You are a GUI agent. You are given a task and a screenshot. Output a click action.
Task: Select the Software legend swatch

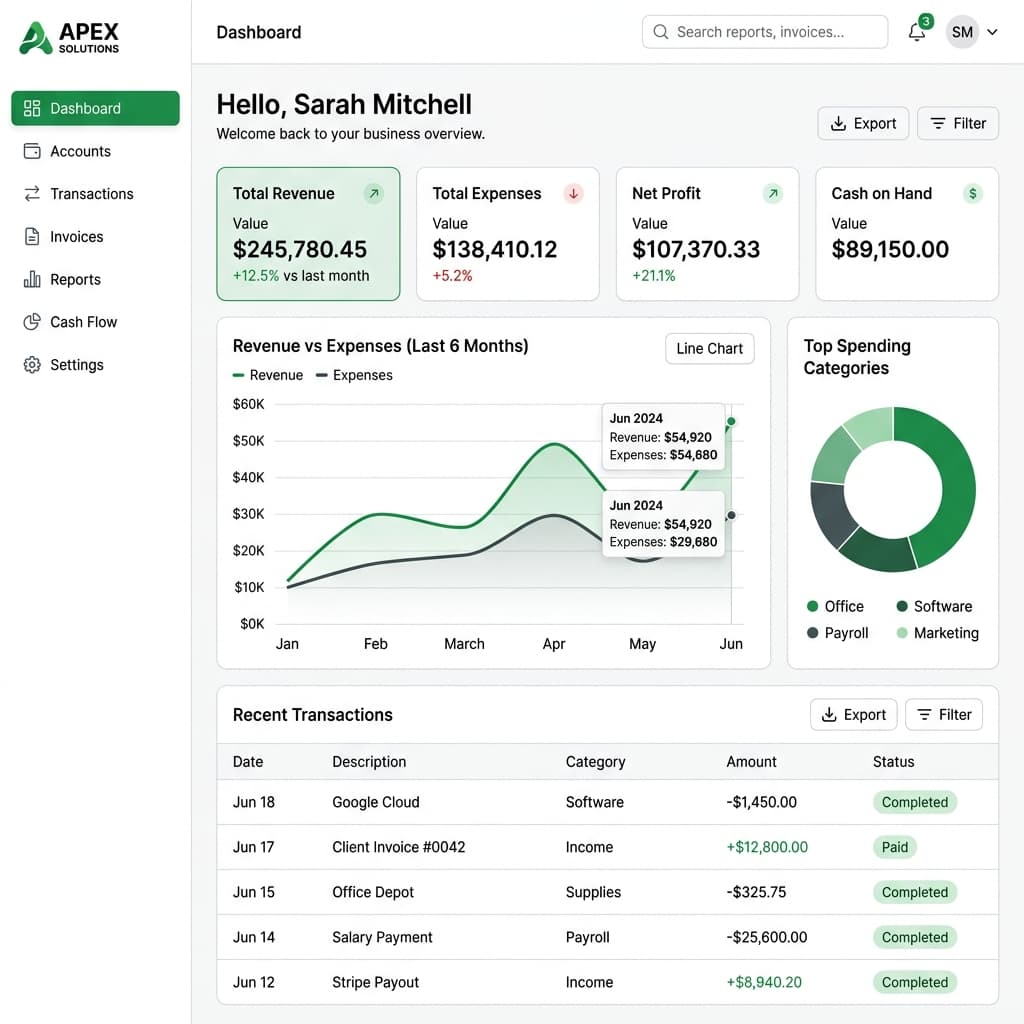902,607
